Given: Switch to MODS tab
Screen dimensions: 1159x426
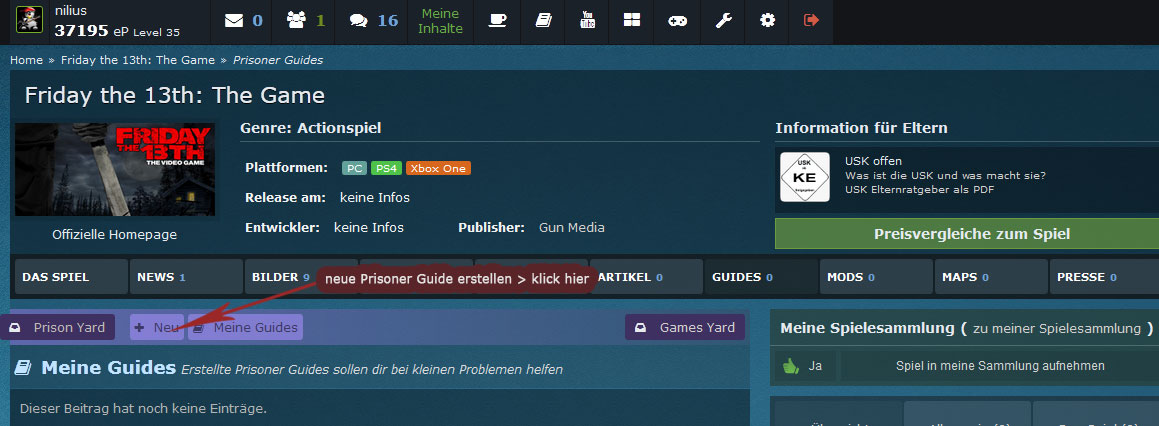Looking at the screenshot, I should click(876, 277).
